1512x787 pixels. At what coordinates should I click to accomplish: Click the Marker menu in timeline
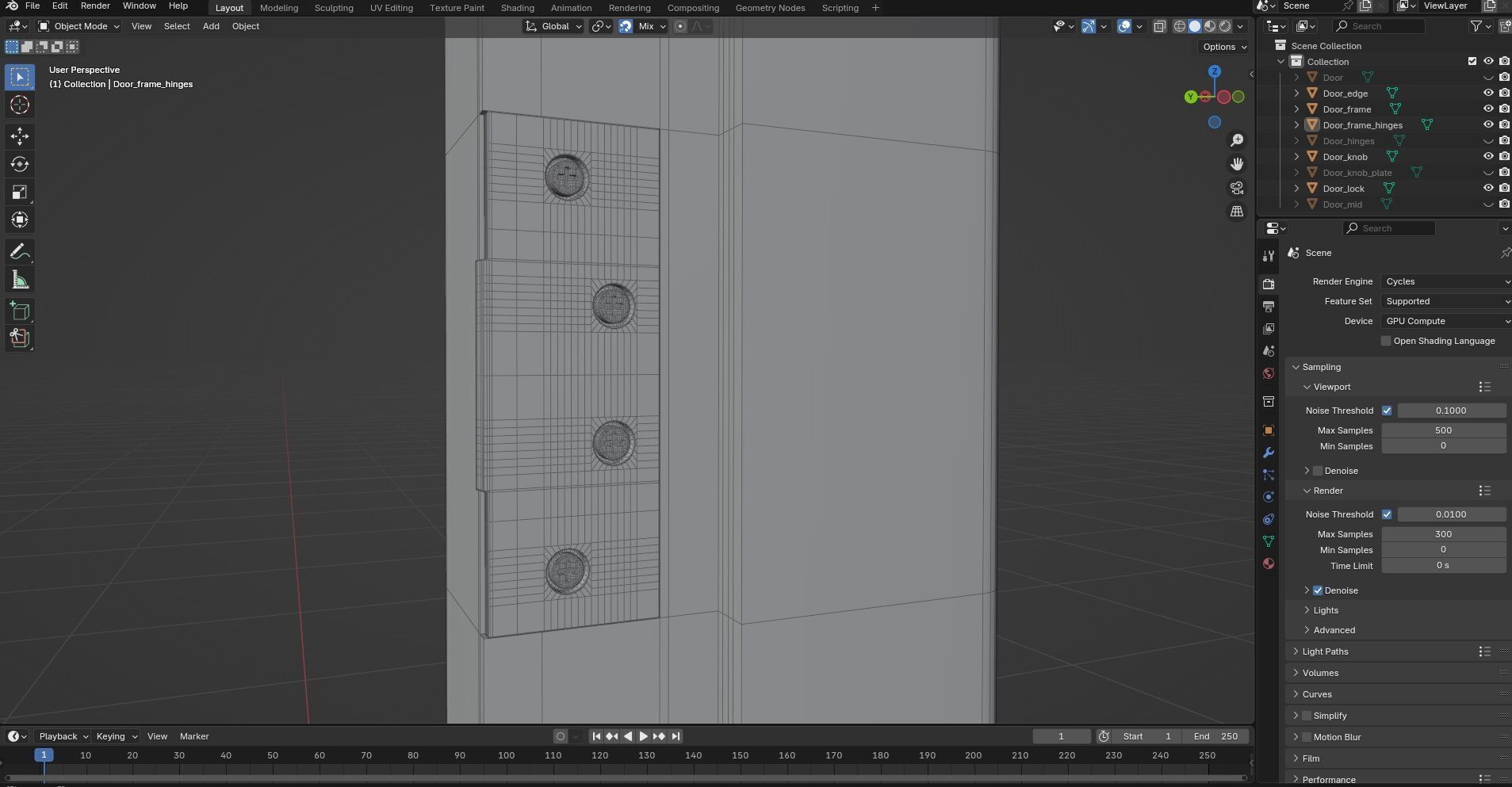[194, 736]
